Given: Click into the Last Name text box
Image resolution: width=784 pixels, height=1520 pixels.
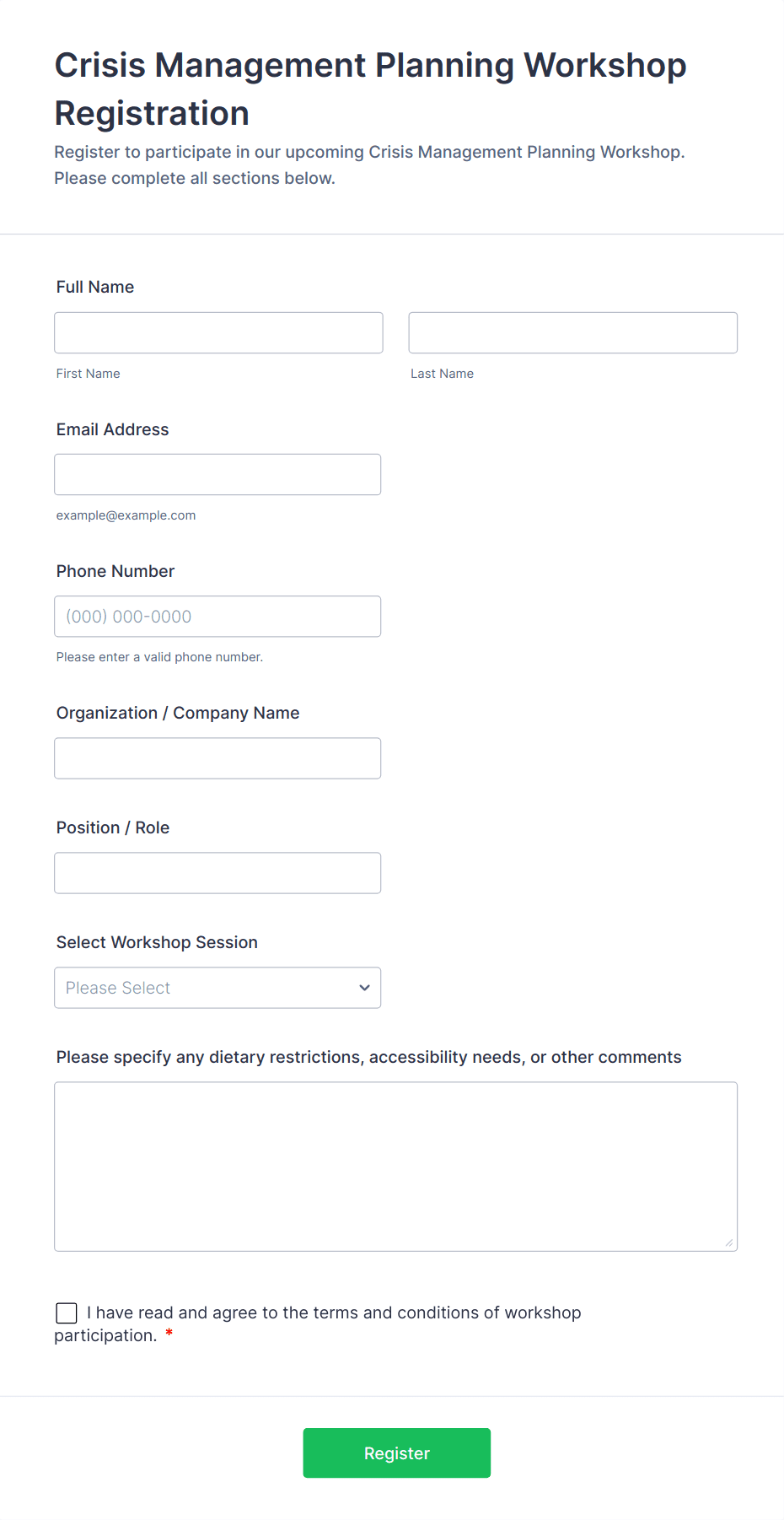Looking at the screenshot, I should pos(572,333).
